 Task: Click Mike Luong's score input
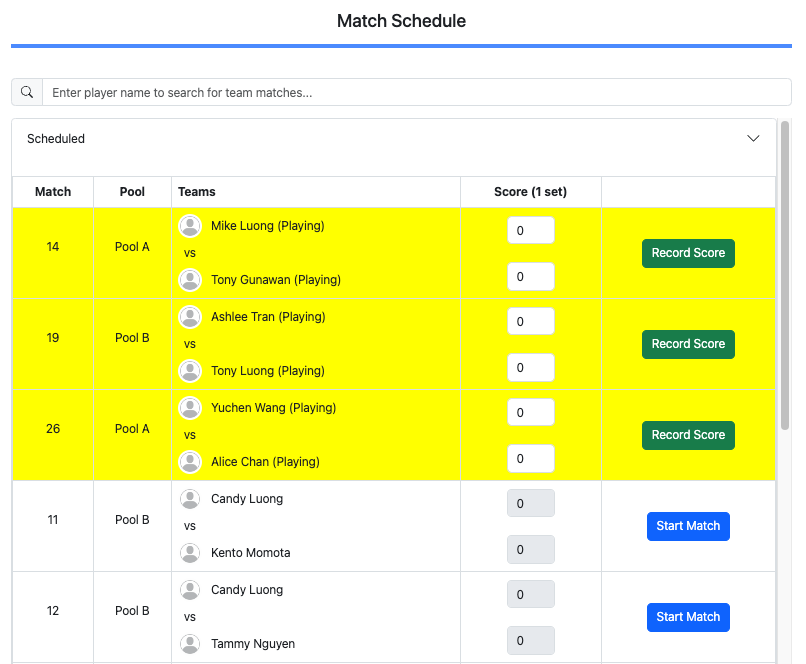(531, 230)
